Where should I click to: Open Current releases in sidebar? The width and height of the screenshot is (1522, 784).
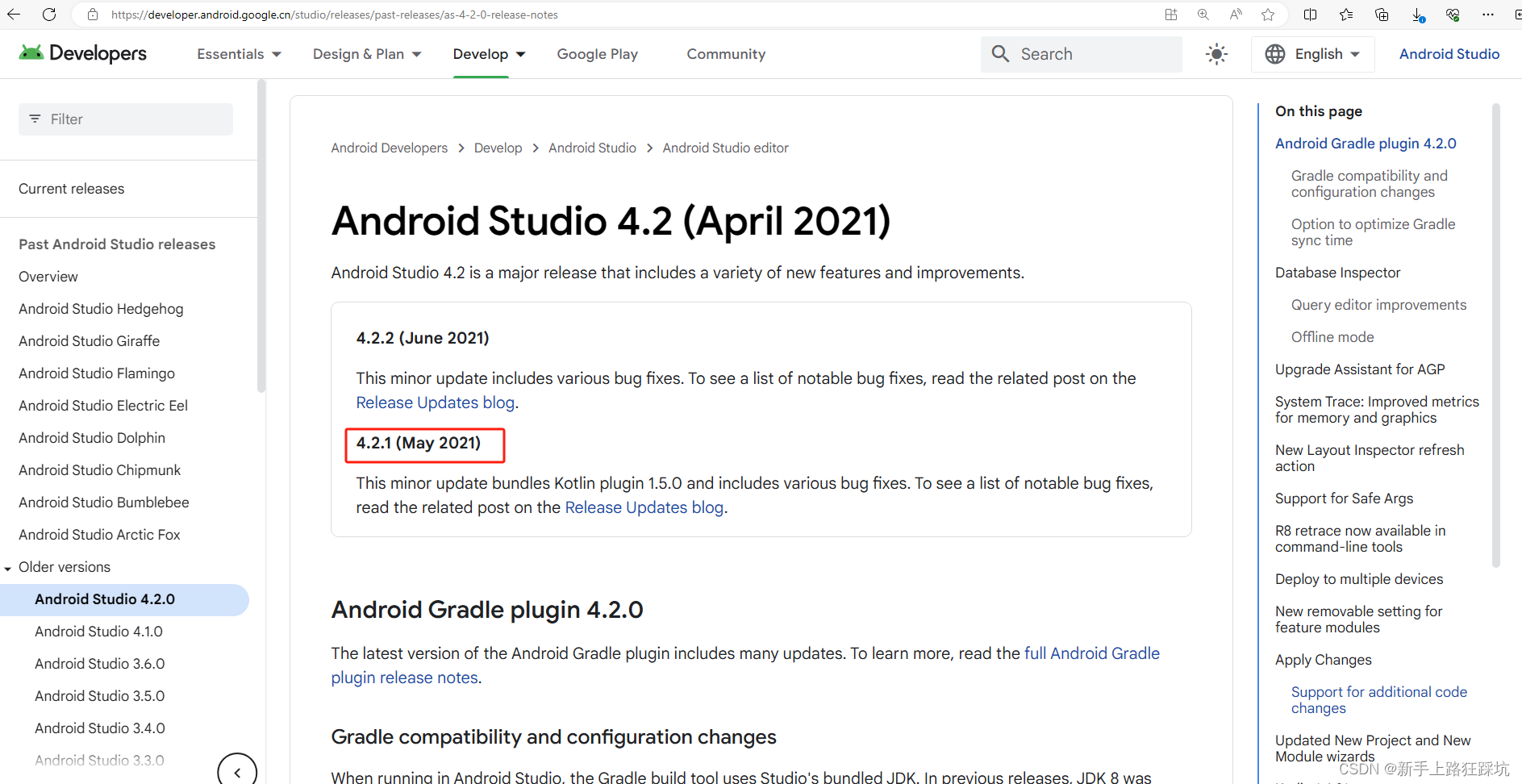[72, 189]
